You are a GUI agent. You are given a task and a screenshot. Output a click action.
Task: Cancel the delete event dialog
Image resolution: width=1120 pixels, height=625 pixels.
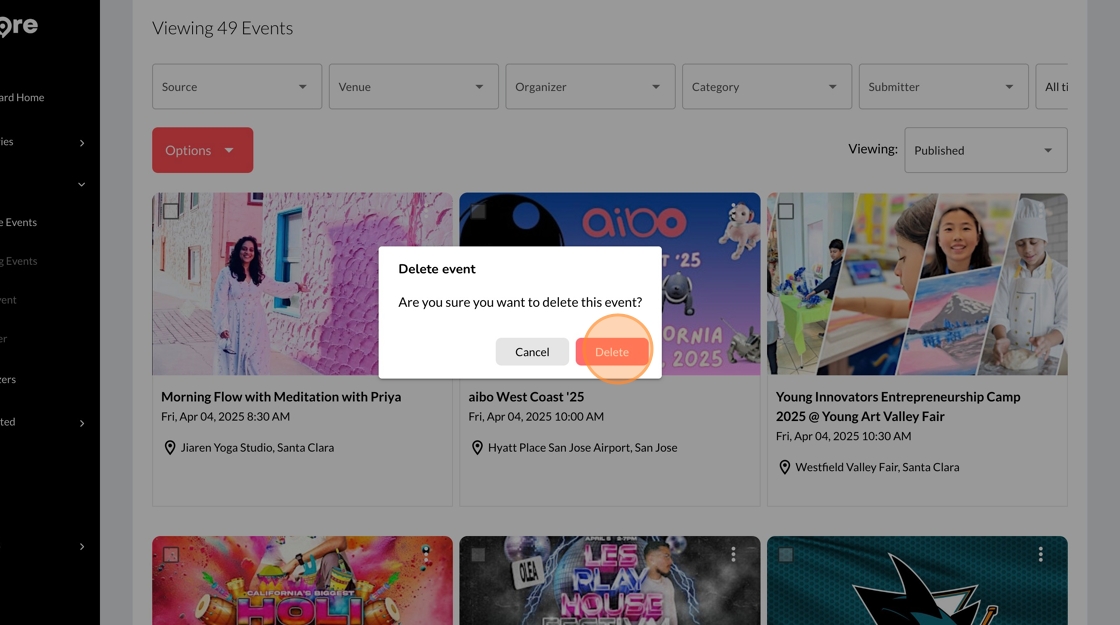(532, 351)
